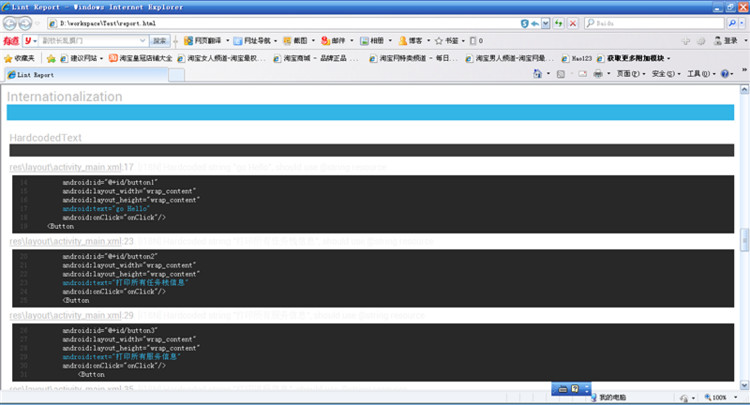Click the floating language bar keyboard icon
Screen dimensions: 750x405
pos(563,389)
